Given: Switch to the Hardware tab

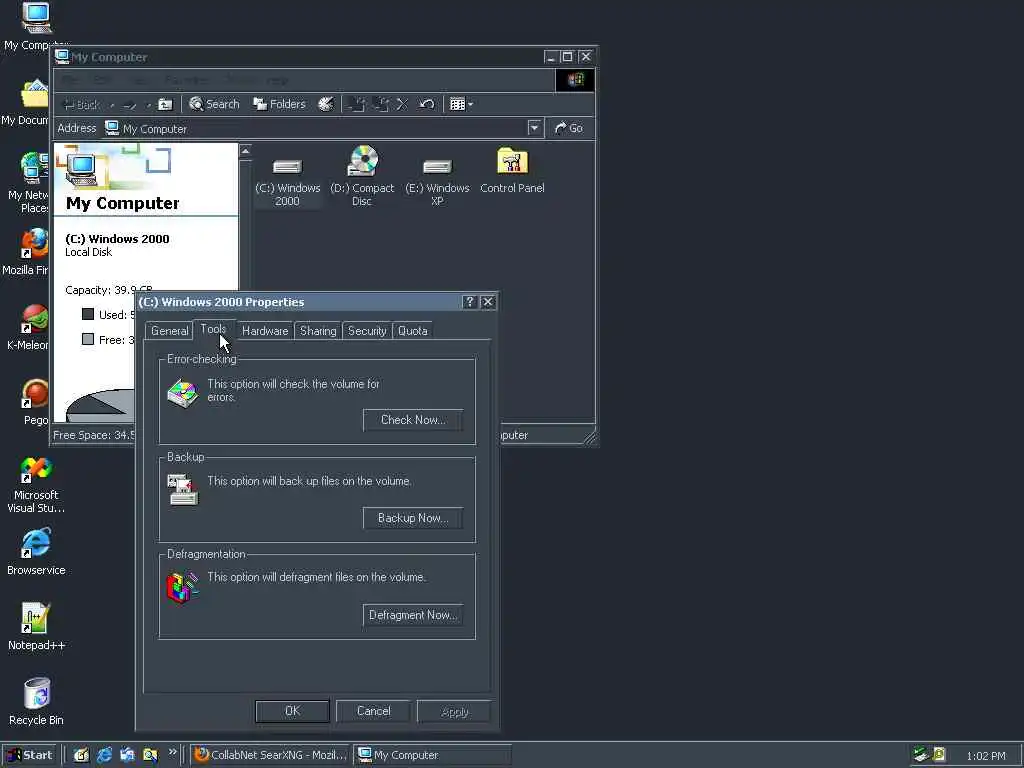Looking at the screenshot, I should (264, 331).
